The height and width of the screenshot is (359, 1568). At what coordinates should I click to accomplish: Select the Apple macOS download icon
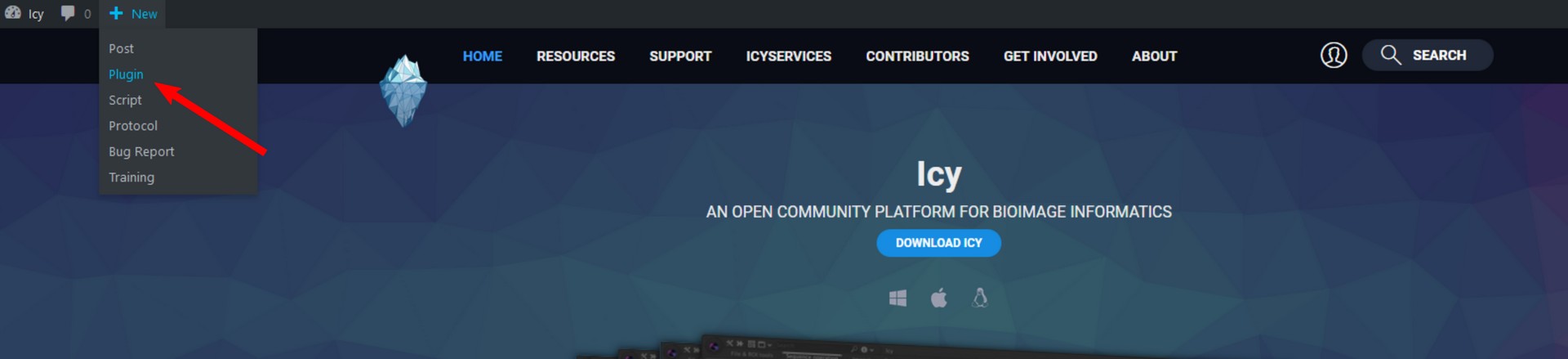(939, 298)
